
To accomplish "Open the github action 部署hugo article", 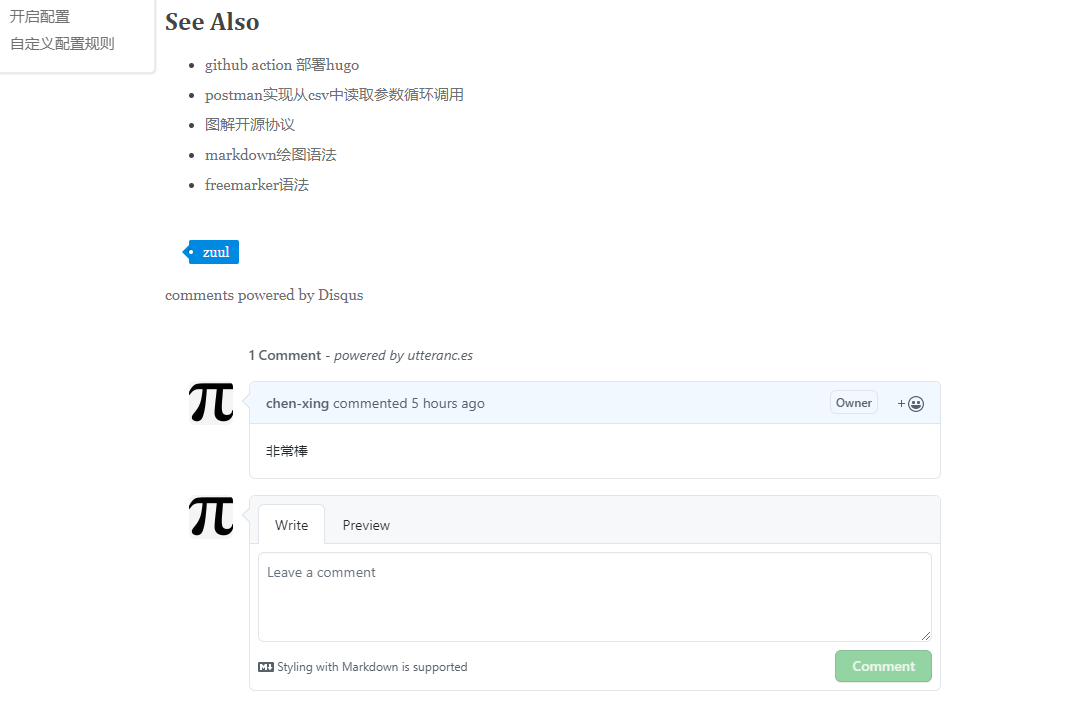I will click(281, 65).
